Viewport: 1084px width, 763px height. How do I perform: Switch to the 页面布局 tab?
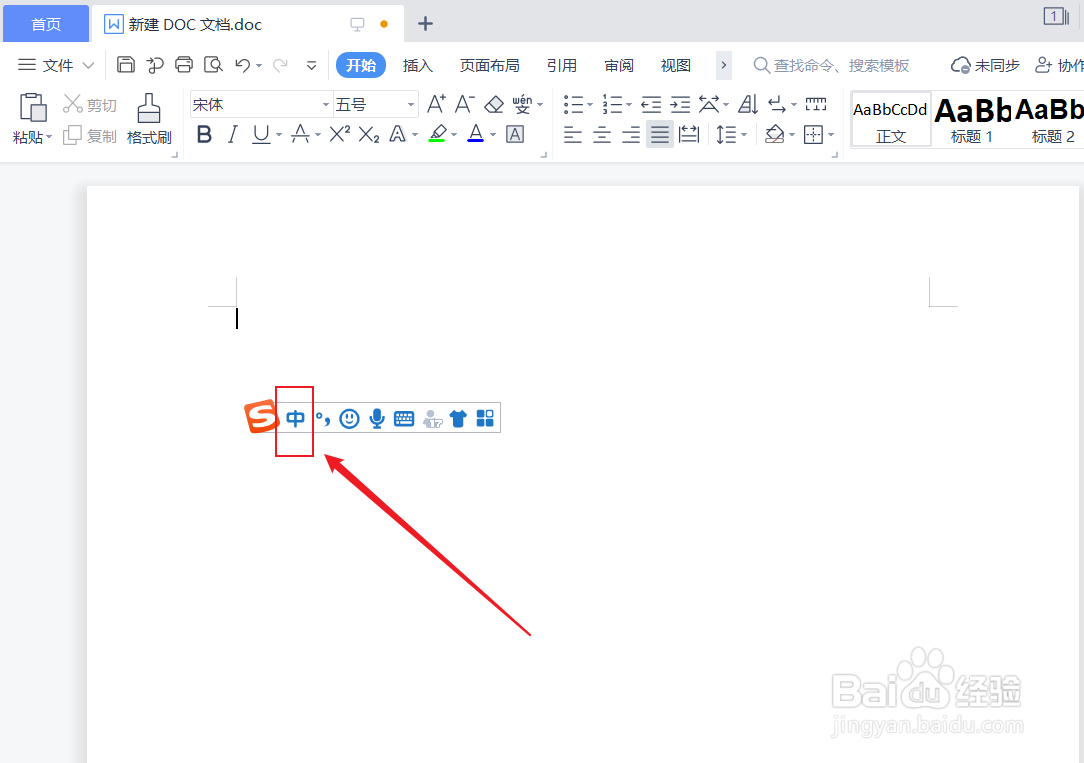pyautogui.click(x=489, y=65)
